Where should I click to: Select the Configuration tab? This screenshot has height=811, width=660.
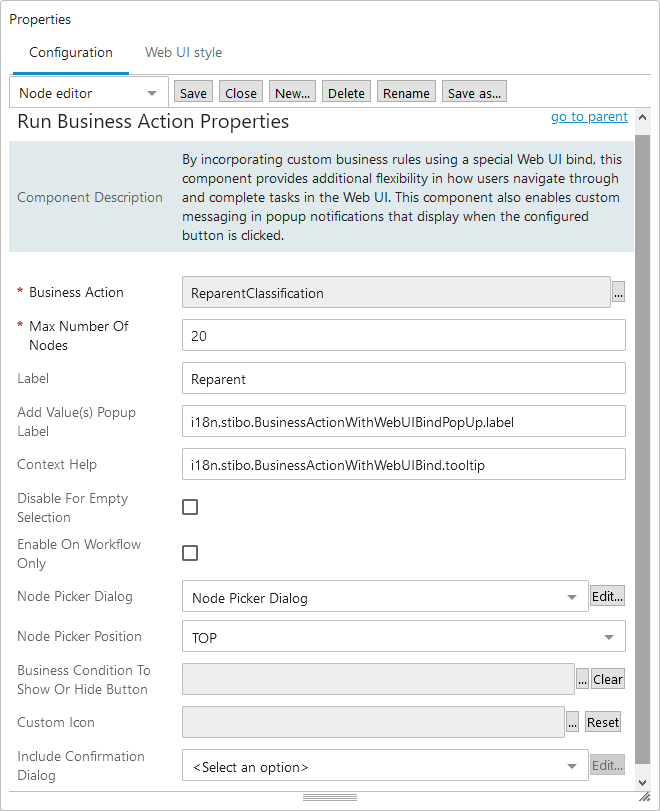click(70, 52)
